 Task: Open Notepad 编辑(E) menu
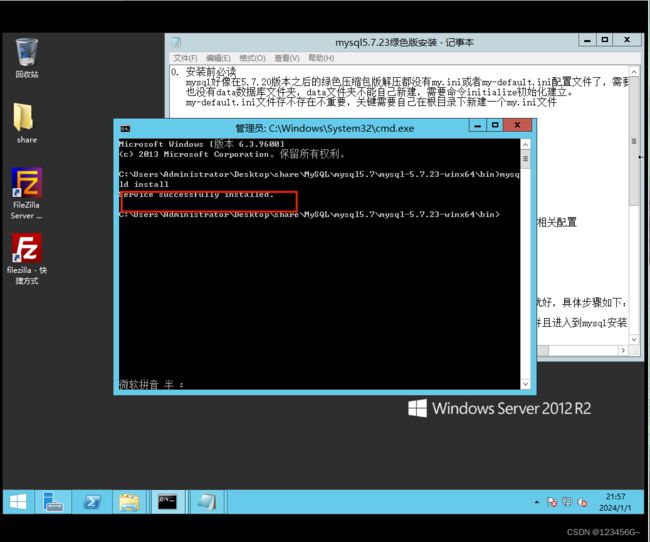point(218,58)
